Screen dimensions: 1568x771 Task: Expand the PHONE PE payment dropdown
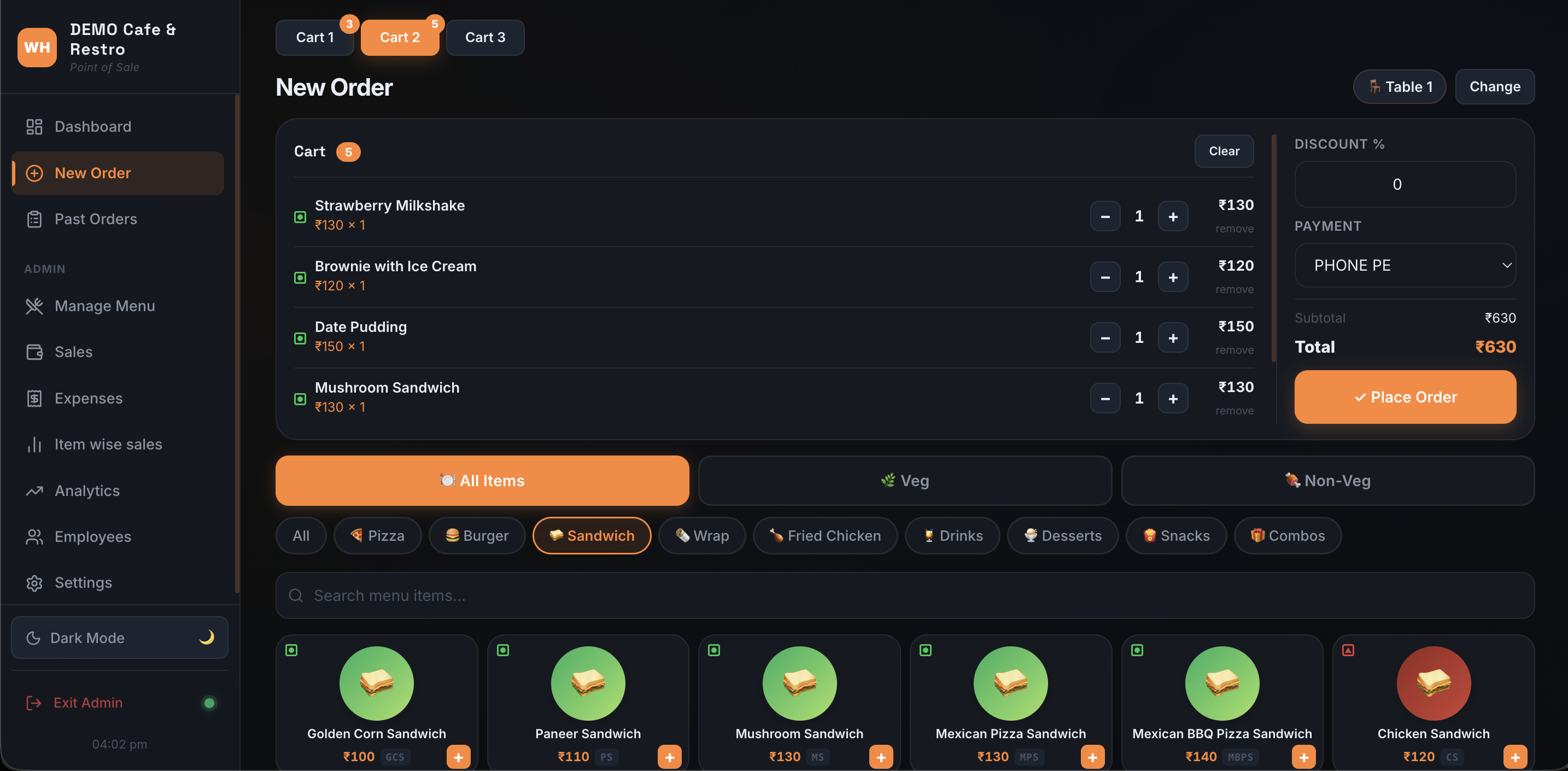pyautogui.click(x=1405, y=266)
